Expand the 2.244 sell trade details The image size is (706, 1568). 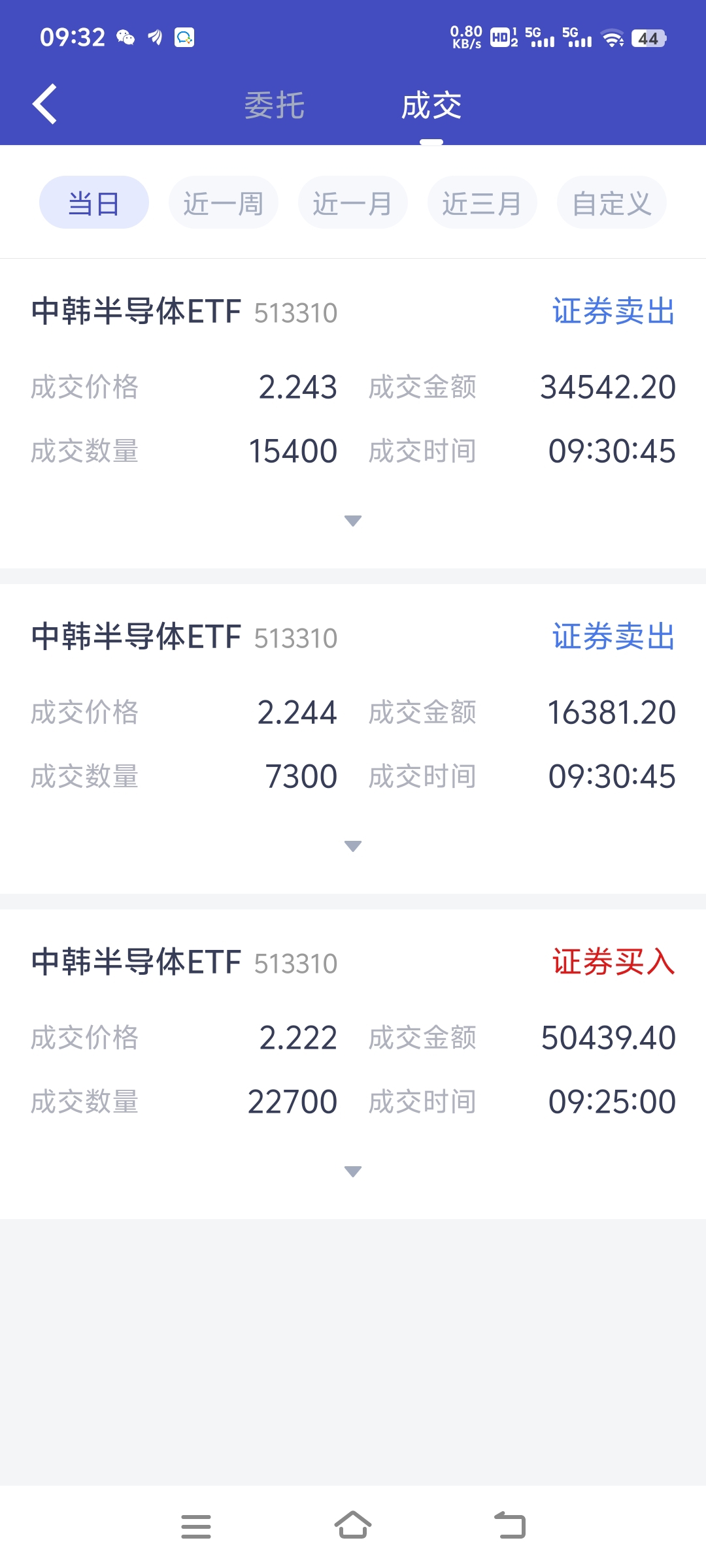[x=353, y=846]
